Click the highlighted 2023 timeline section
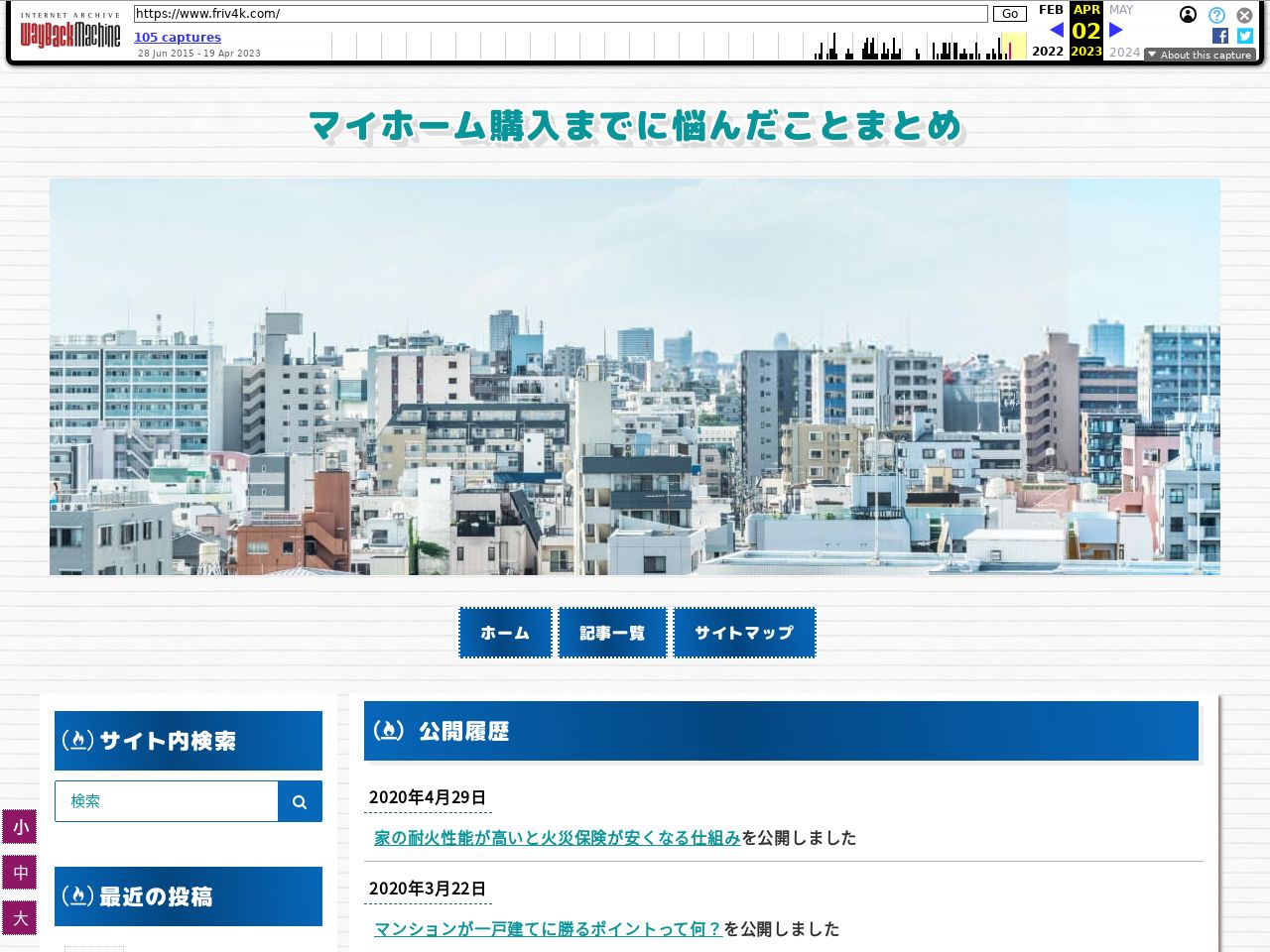1270x952 pixels. pos(1013,46)
